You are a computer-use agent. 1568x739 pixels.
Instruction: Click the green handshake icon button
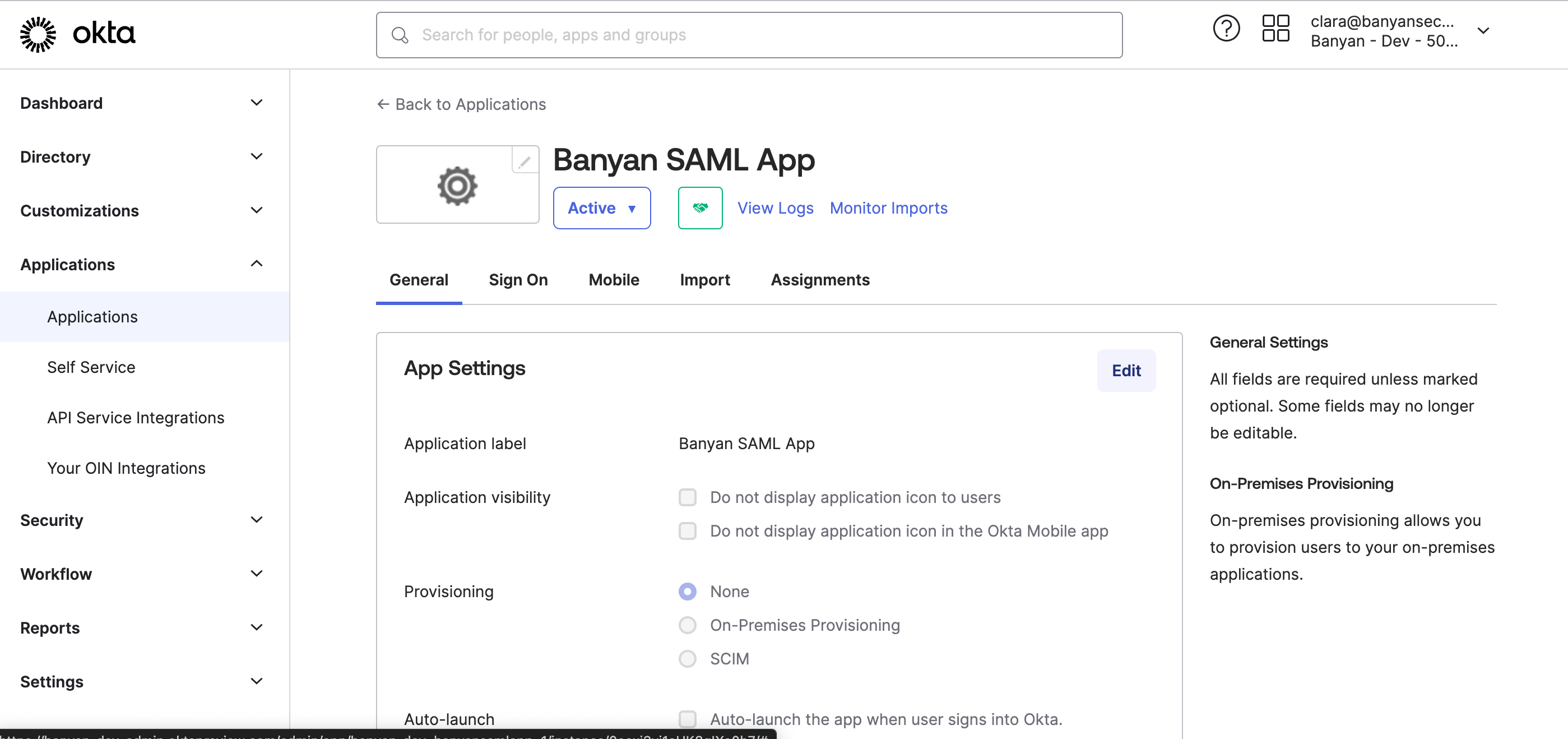(x=700, y=208)
